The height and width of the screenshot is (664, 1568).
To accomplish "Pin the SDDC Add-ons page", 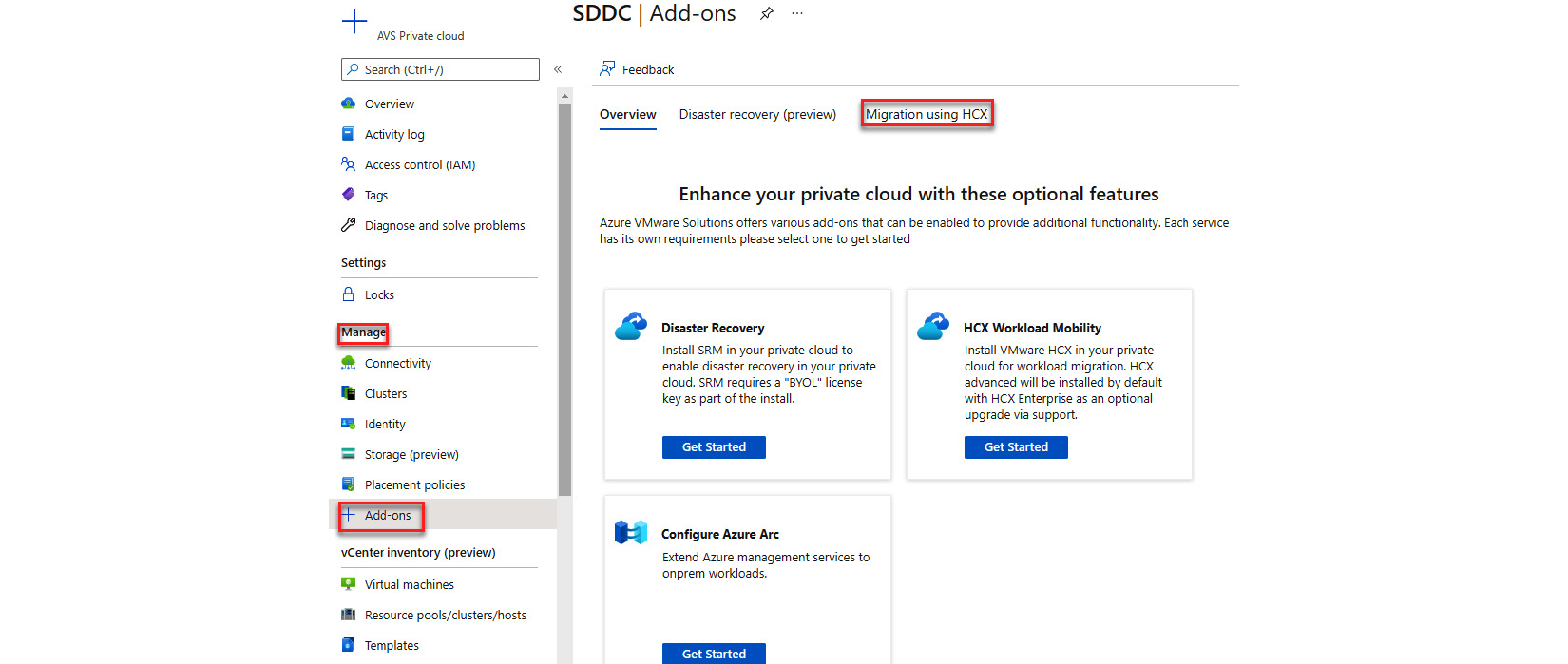I will pos(767,13).
